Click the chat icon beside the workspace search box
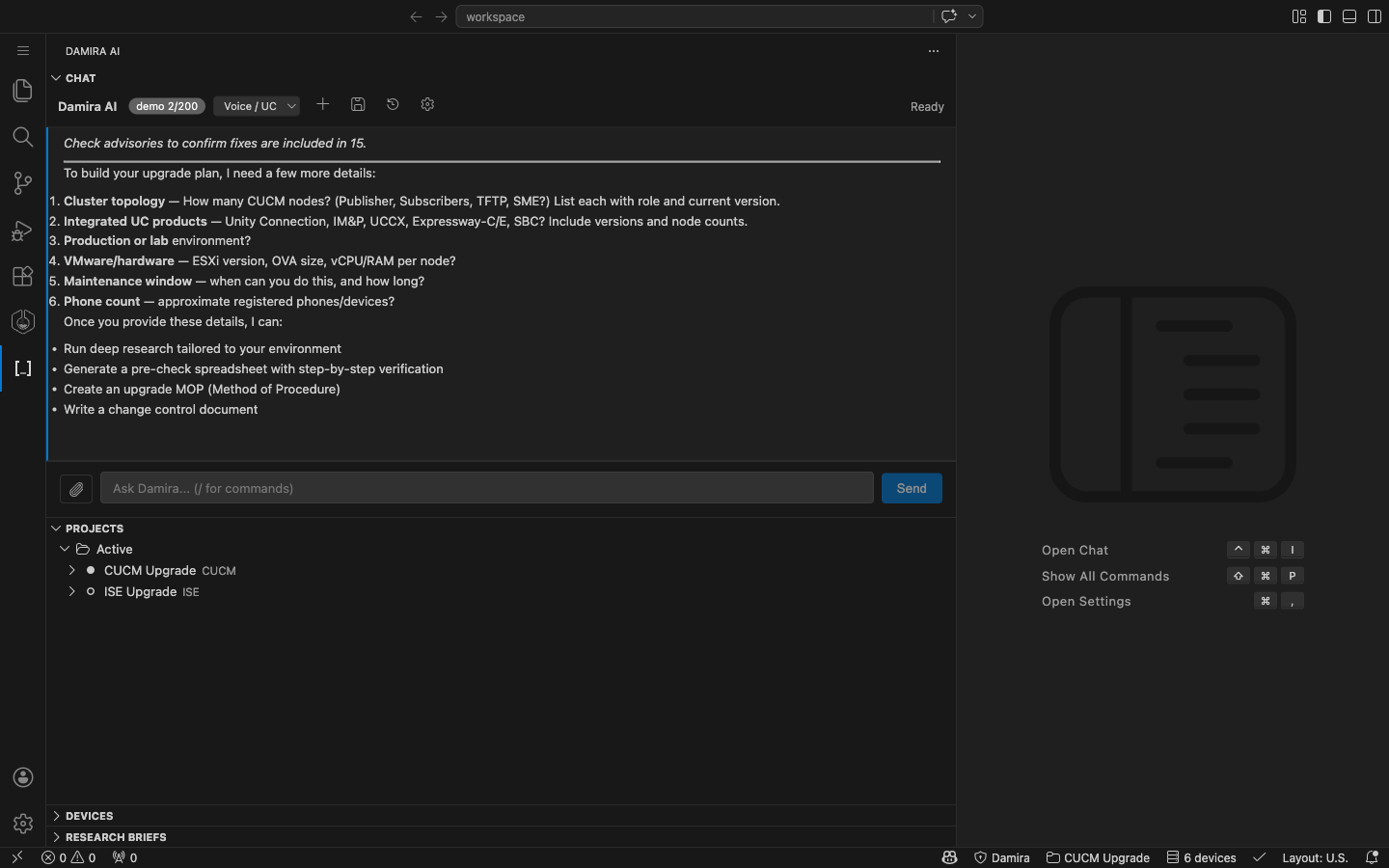Screen dimensions: 1389x868 (949, 16)
